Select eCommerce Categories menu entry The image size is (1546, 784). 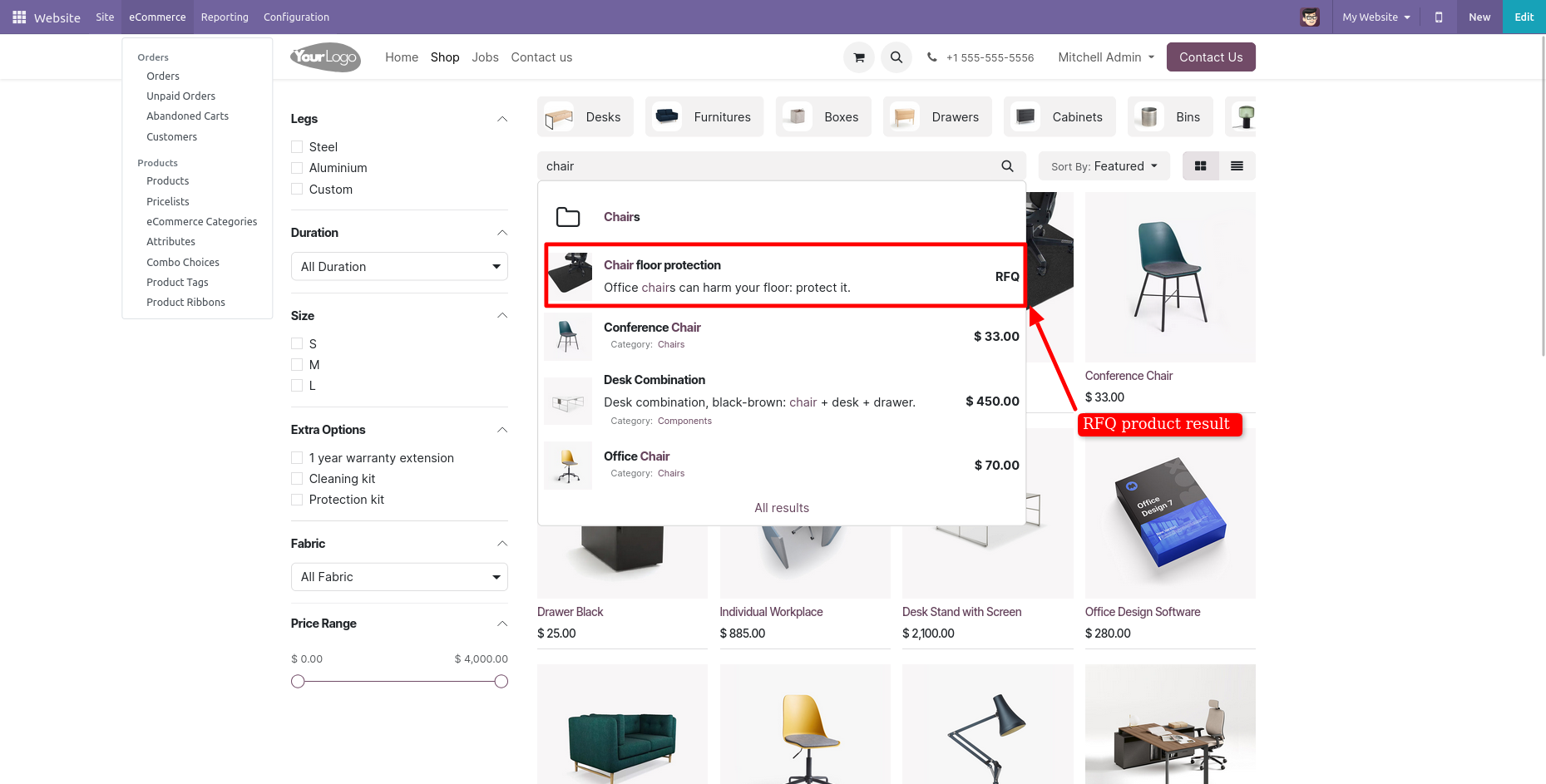point(202,222)
